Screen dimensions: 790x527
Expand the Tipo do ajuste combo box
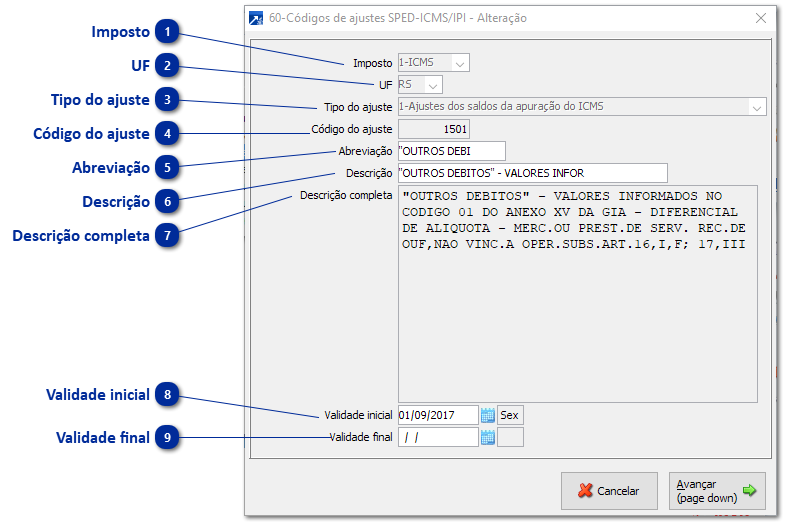[x=582, y=107]
